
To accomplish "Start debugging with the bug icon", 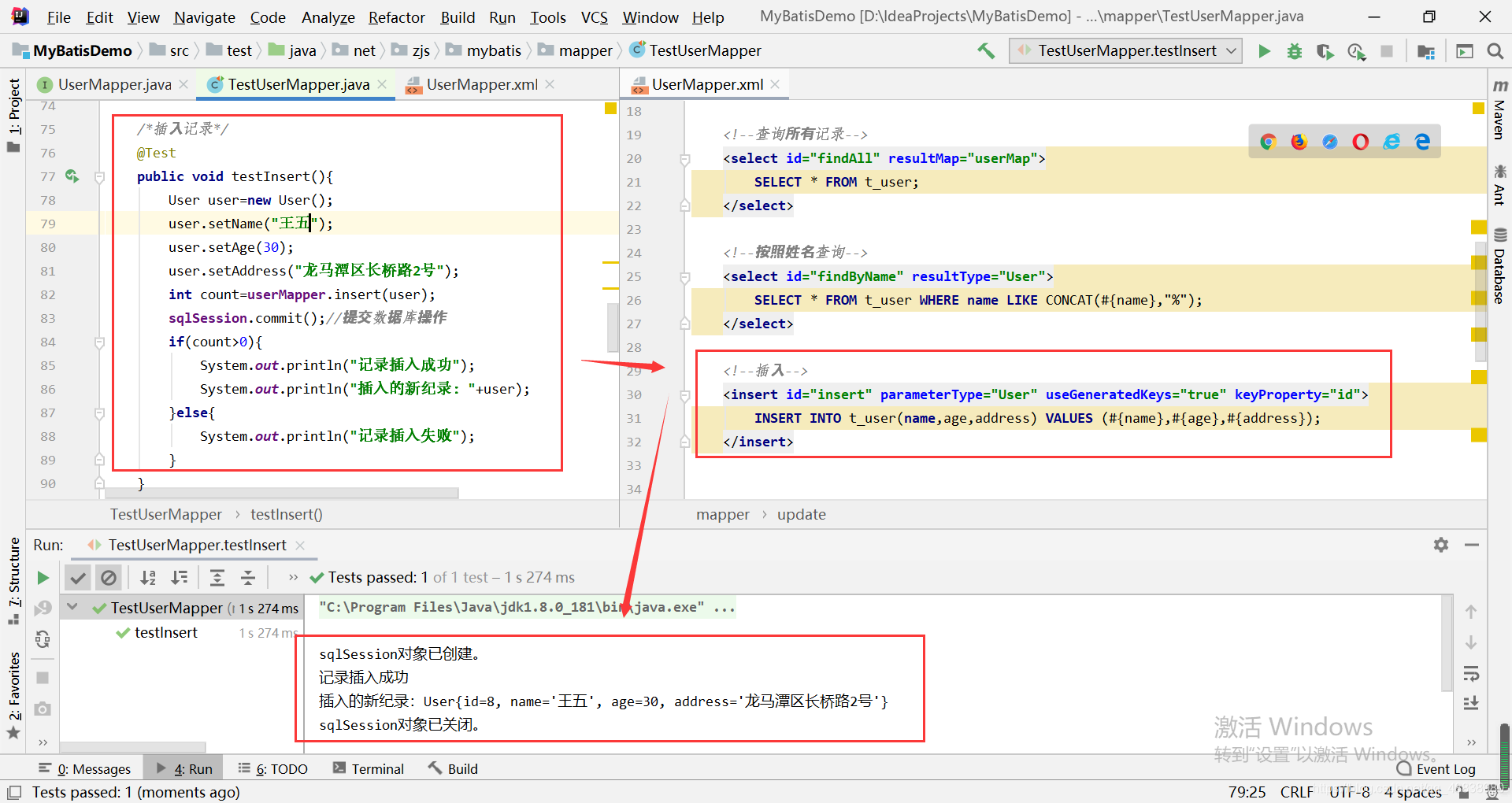I will pyautogui.click(x=1295, y=51).
